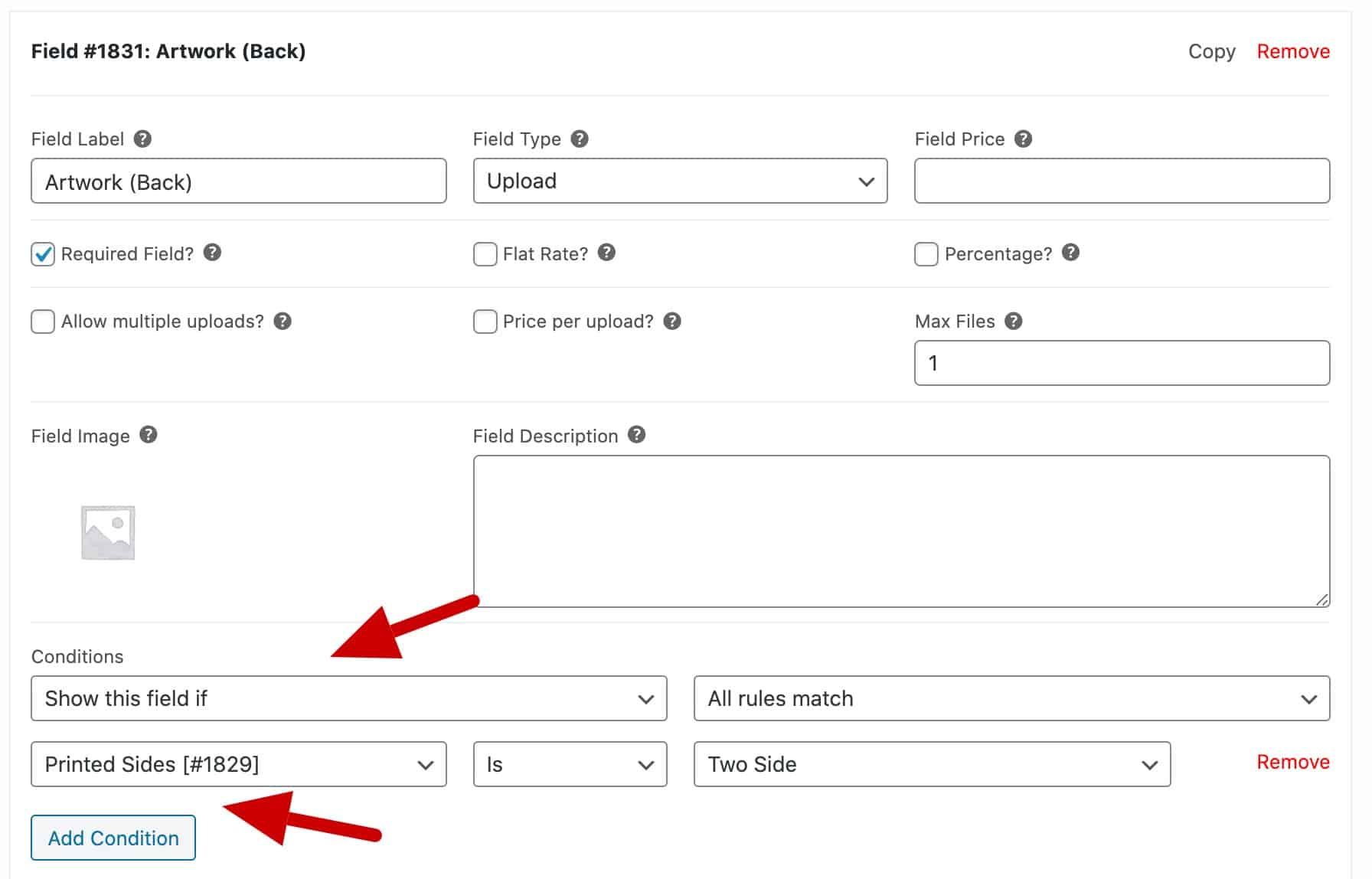Viewport: 1372px width, 879px height.
Task: Click the Add Condition button
Action: pyautogui.click(x=113, y=838)
